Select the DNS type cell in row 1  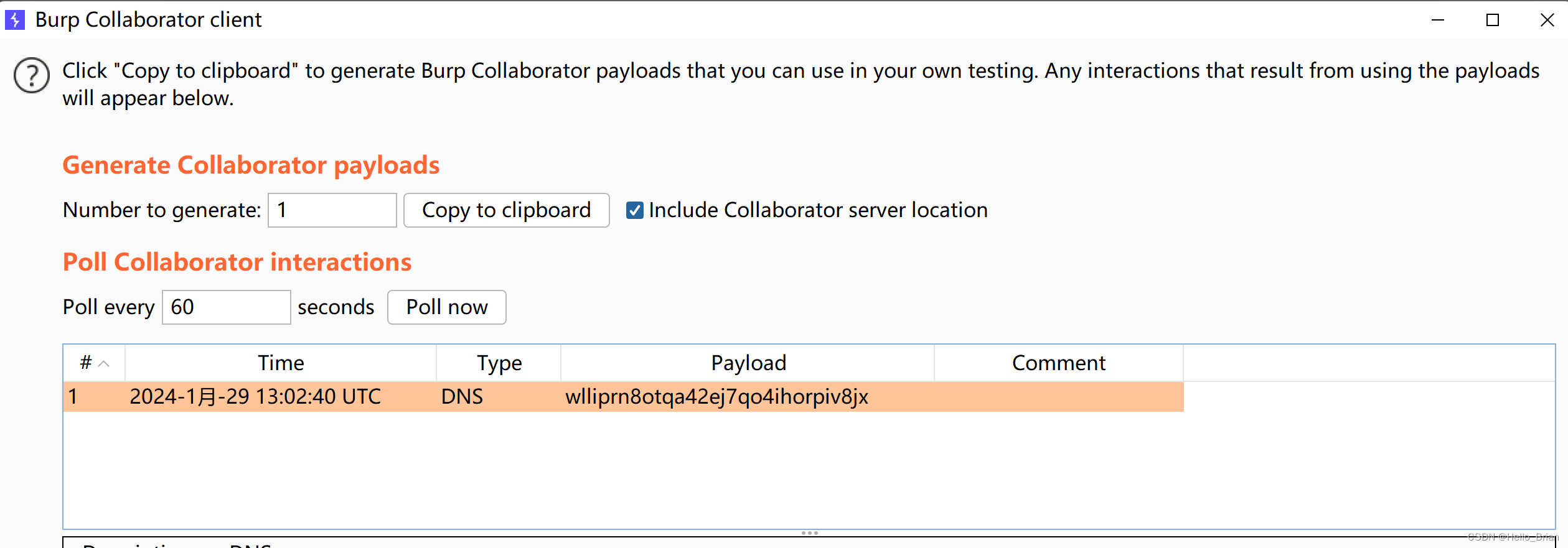[x=499, y=397]
